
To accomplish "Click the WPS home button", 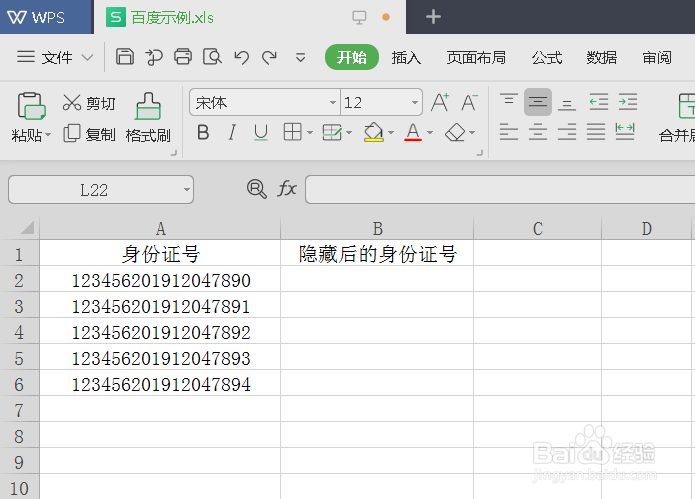I will pyautogui.click(x=46, y=17).
